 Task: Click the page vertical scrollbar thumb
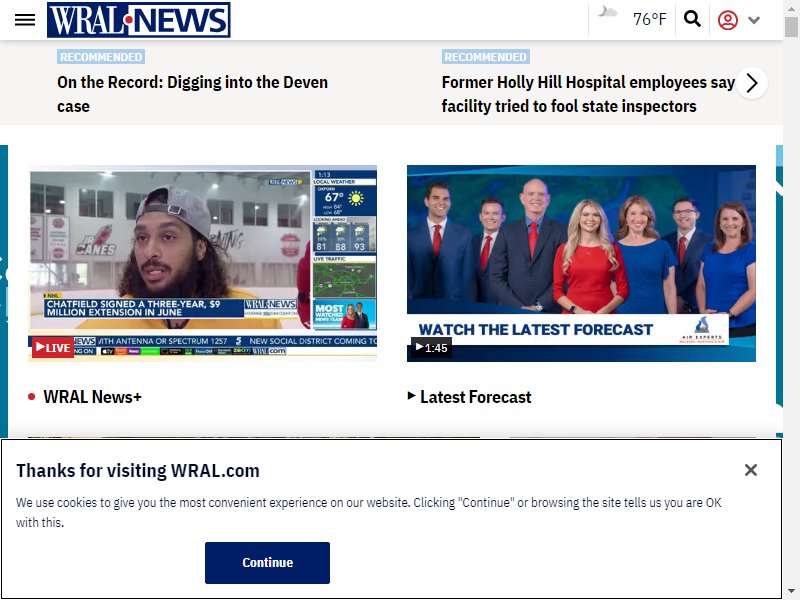pyautogui.click(x=791, y=27)
